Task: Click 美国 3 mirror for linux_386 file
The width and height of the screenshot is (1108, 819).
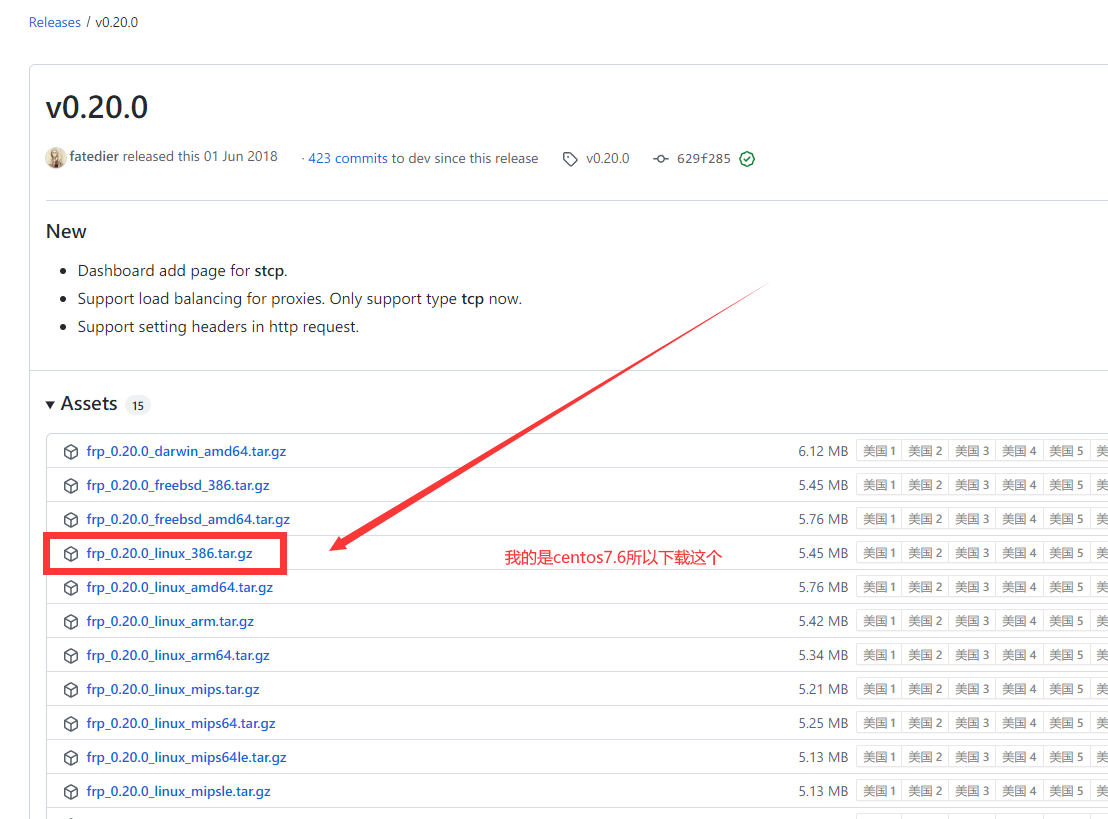Action: pos(971,553)
